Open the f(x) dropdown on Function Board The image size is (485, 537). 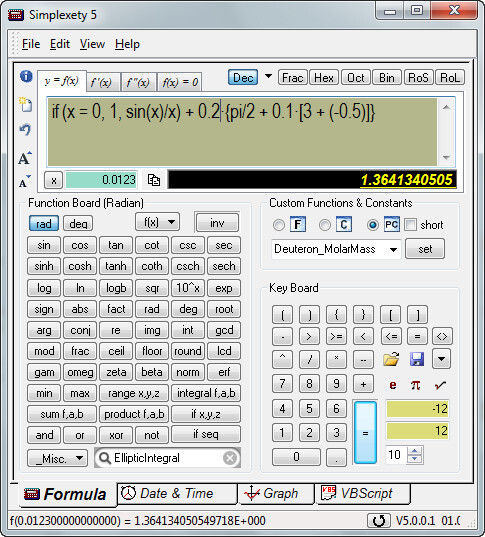(157, 223)
